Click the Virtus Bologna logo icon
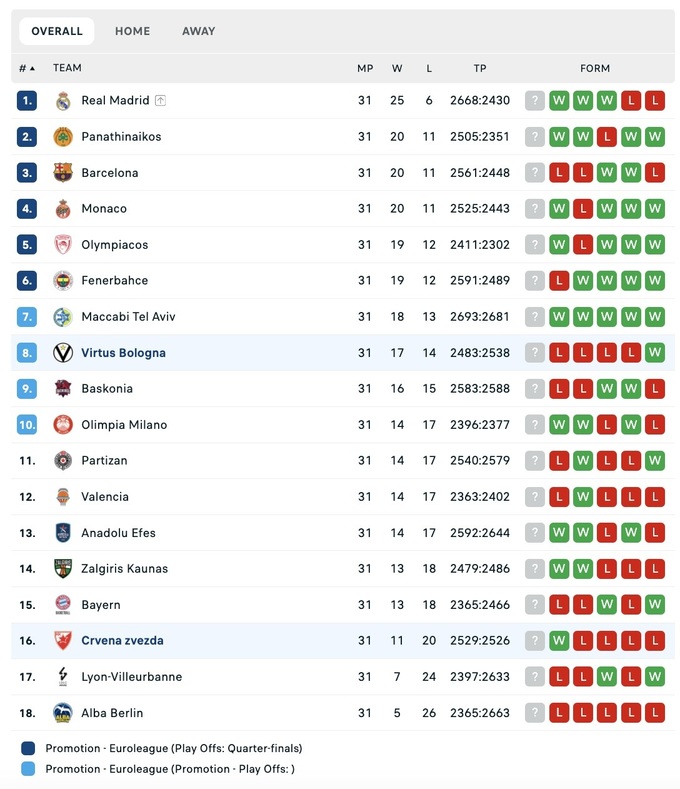The image size is (680, 789). click(x=63, y=353)
